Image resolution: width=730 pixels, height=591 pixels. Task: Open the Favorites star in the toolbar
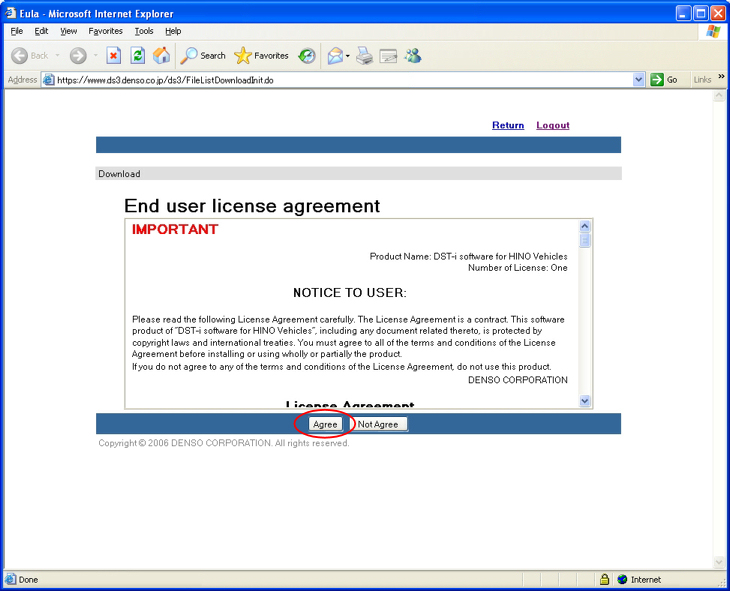pos(261,56)
